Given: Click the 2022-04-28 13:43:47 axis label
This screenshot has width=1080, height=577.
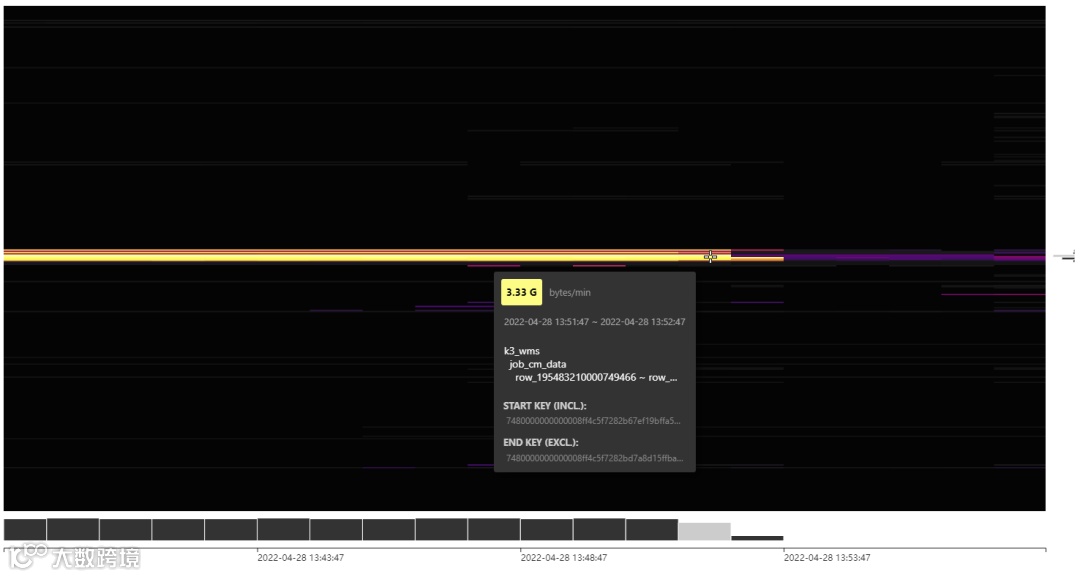Looking at the screenshot, I should pos(300,558).
